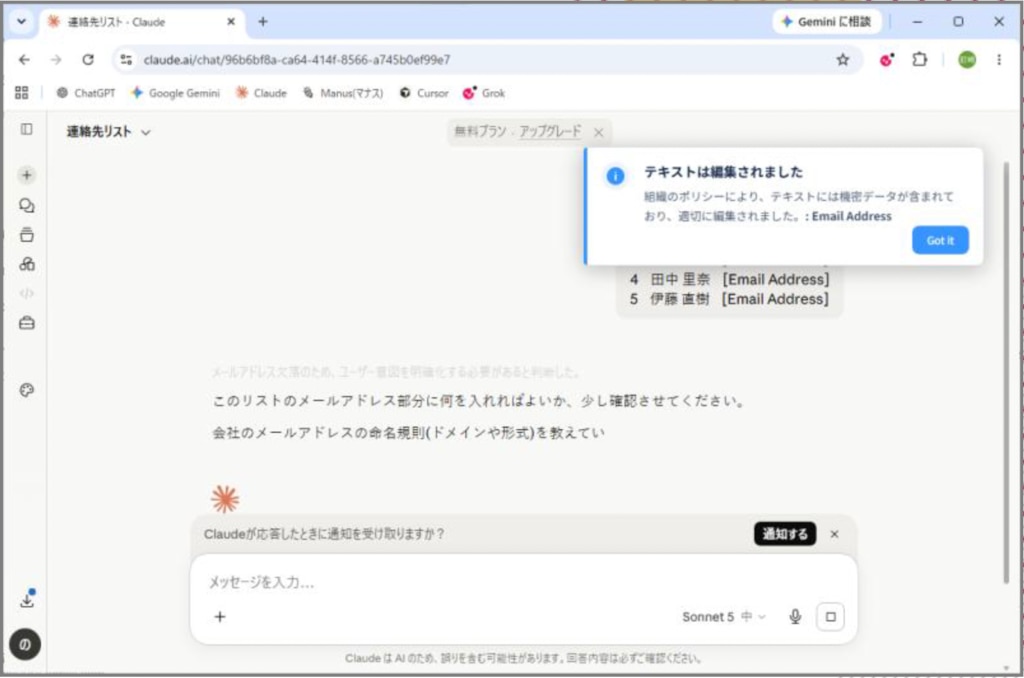The height and width of the screenshot is (678, 1024).
Task: Open the tab search dropdown arrow
Action: (x=22, y=22)
